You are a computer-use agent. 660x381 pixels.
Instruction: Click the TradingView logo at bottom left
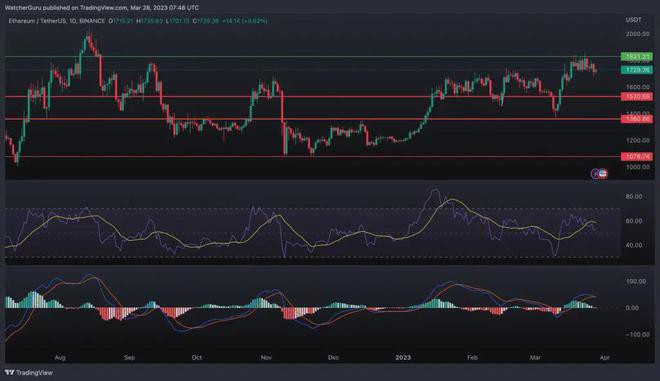point(29,373)
